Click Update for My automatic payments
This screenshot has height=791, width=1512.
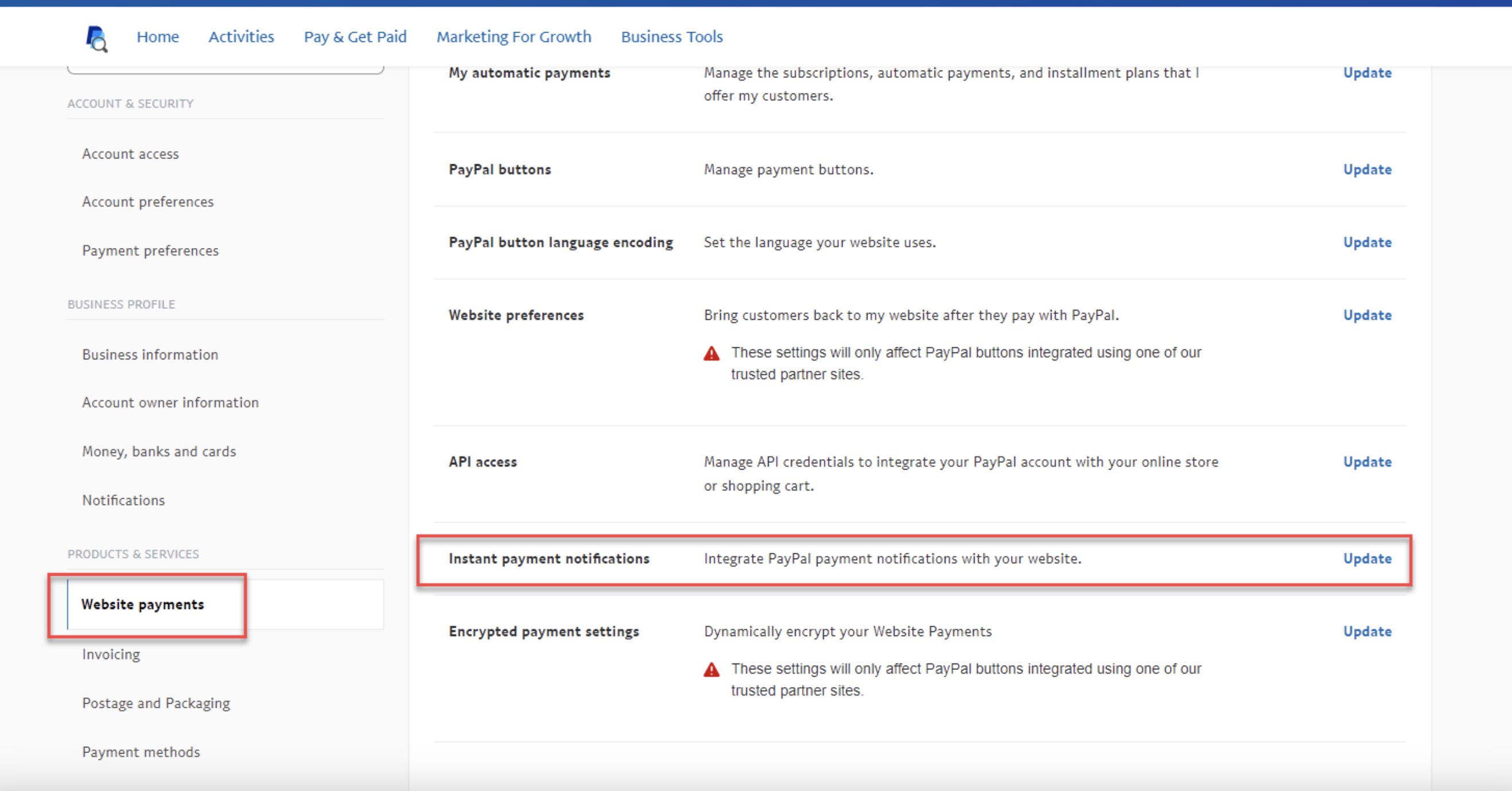click(x=1367, y=73)
